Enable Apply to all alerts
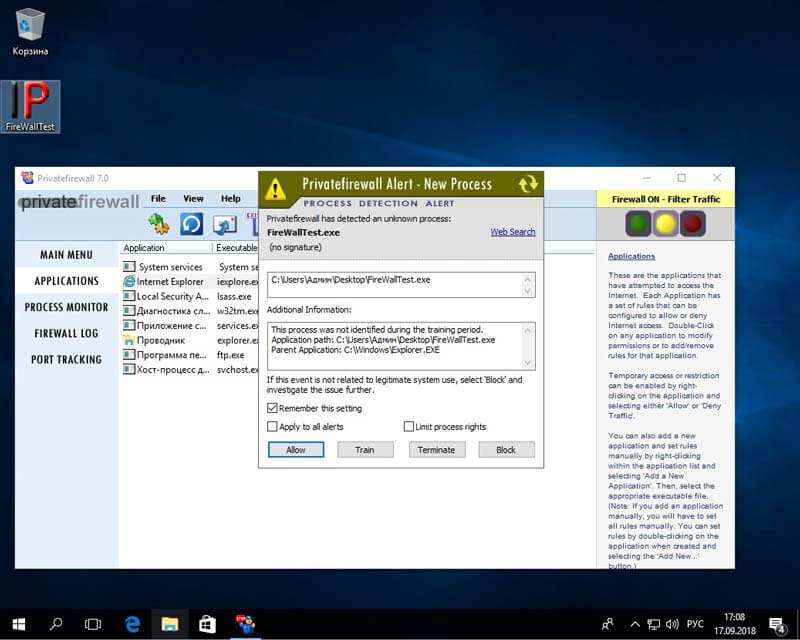This screenshot has width=800, height=640. pyautogui.click(x=272, y=427)
